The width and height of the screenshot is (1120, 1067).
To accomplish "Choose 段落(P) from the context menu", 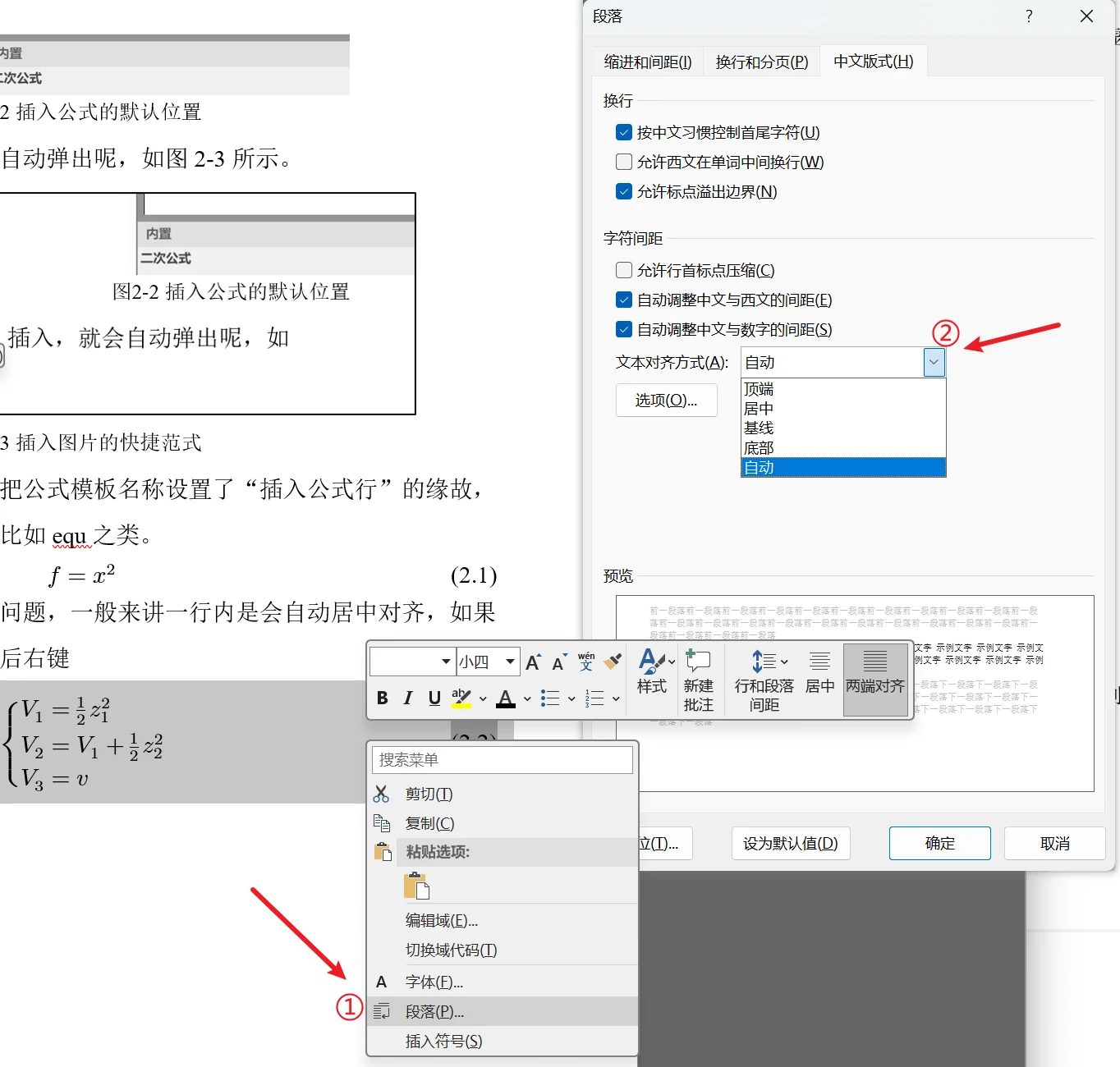I will (x=435, y=1010).
